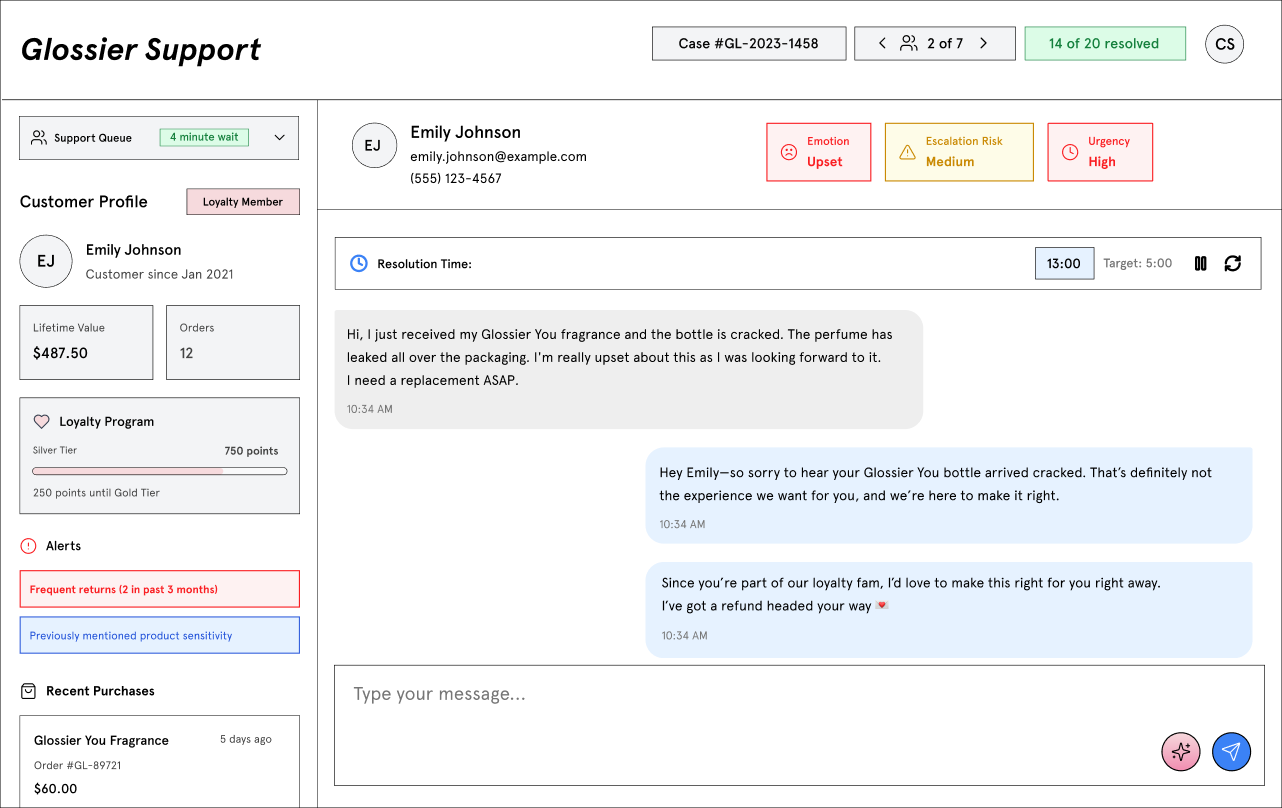Click the Customer Profile heading
The image size is (1282, 808).
tap(84, 201)
